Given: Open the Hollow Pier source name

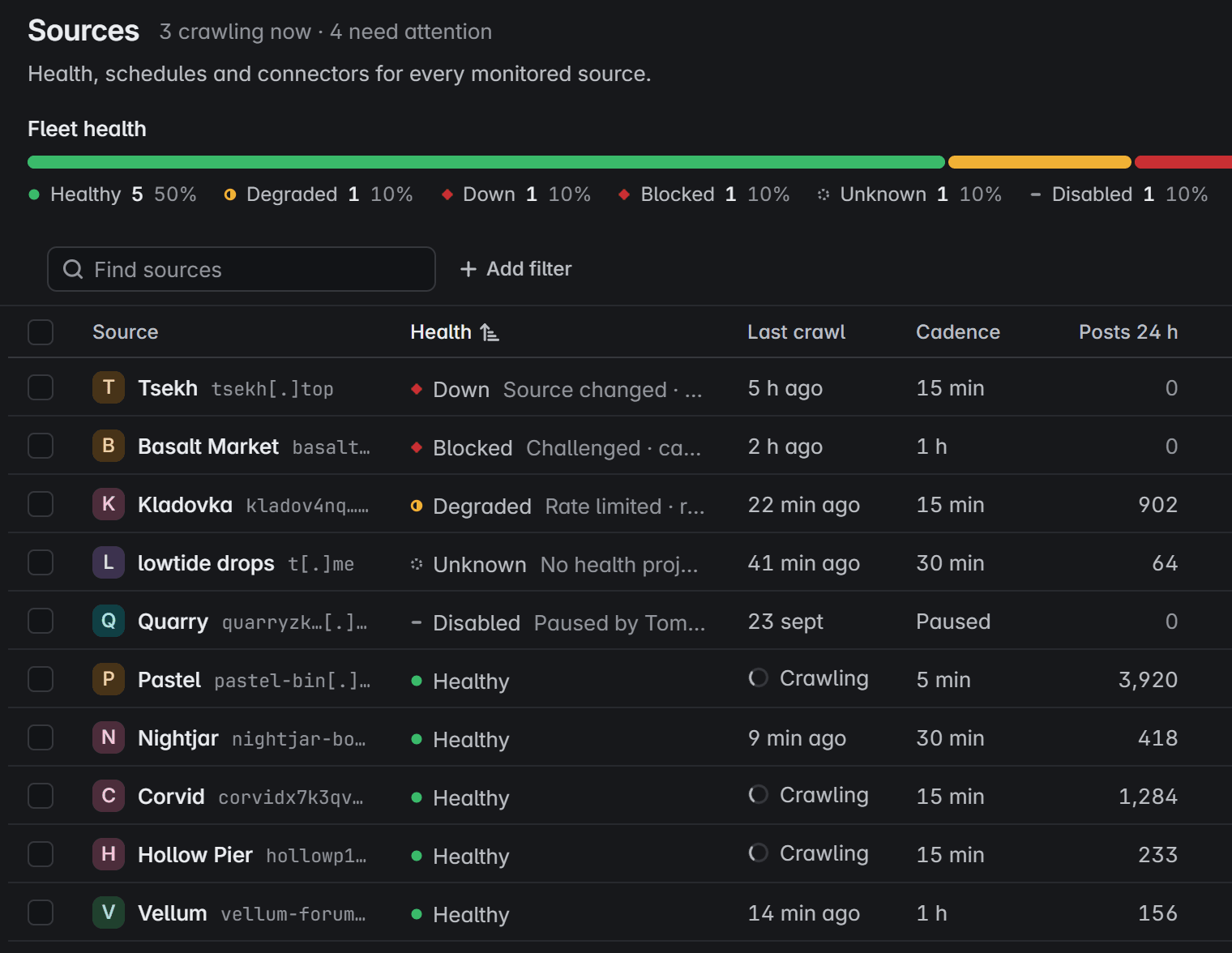Looking at the screenshot, I should (x=195, y=855).
